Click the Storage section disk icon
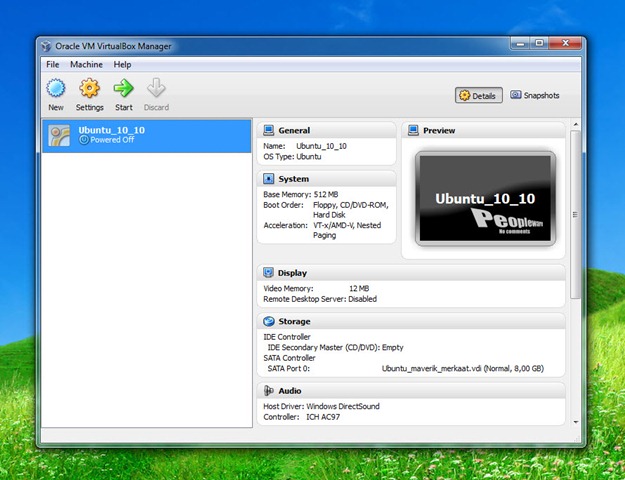The height and width of the screenshot is (480, 625). pos(269,321)
